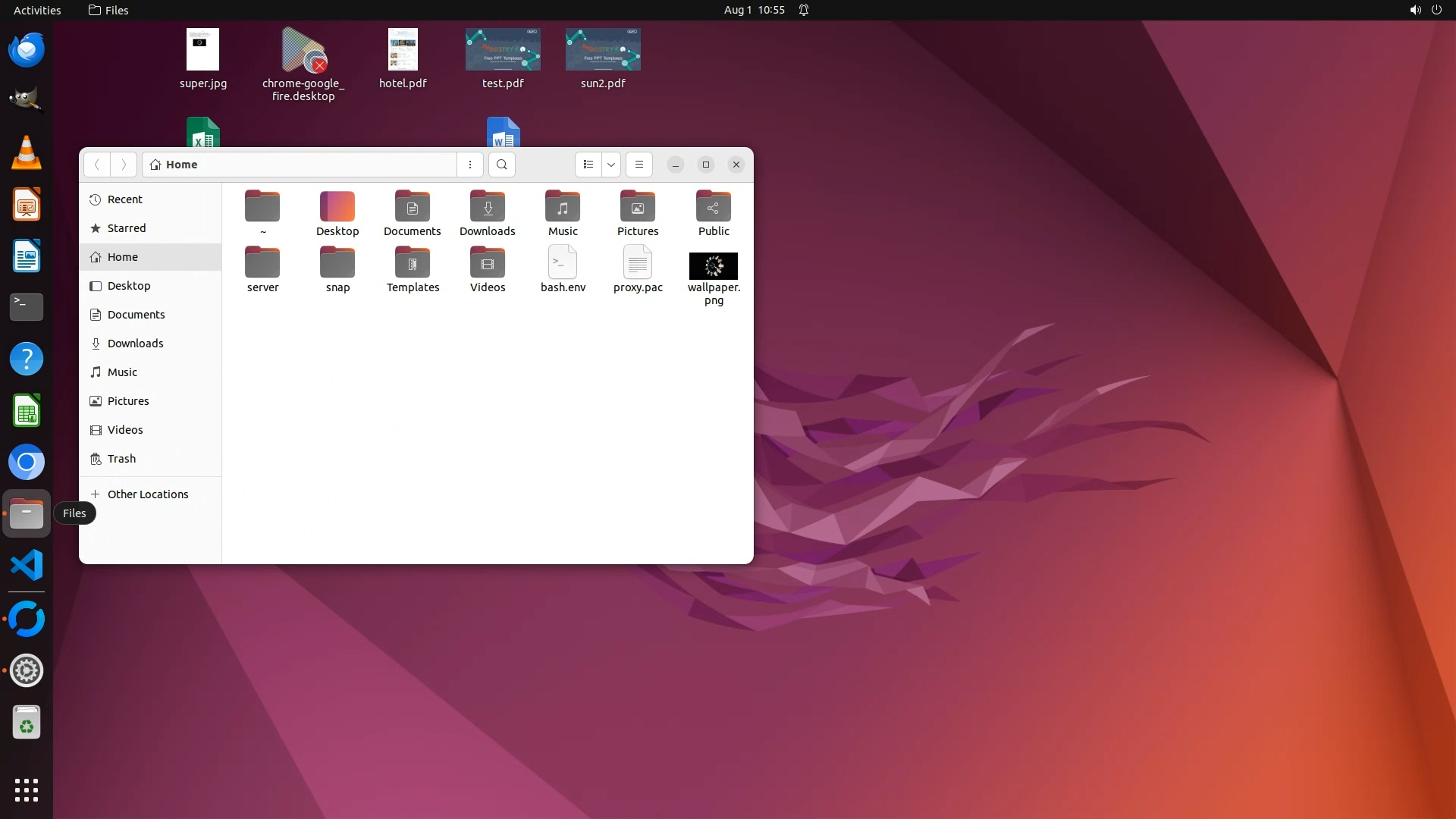Open the Downloads folder icon

487,207
